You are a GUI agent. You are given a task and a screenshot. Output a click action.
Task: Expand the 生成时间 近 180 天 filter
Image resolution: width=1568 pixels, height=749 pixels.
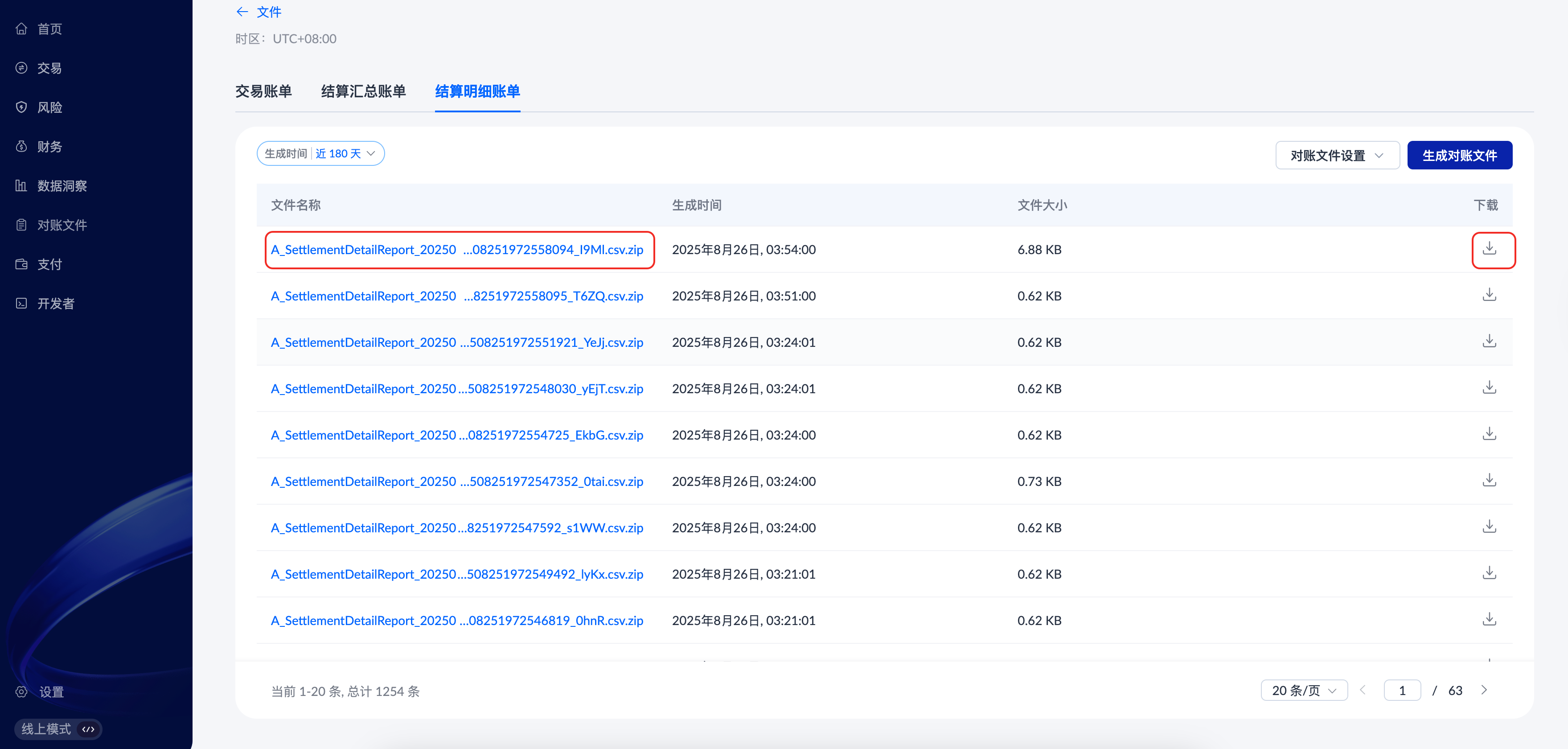point(320,153)
